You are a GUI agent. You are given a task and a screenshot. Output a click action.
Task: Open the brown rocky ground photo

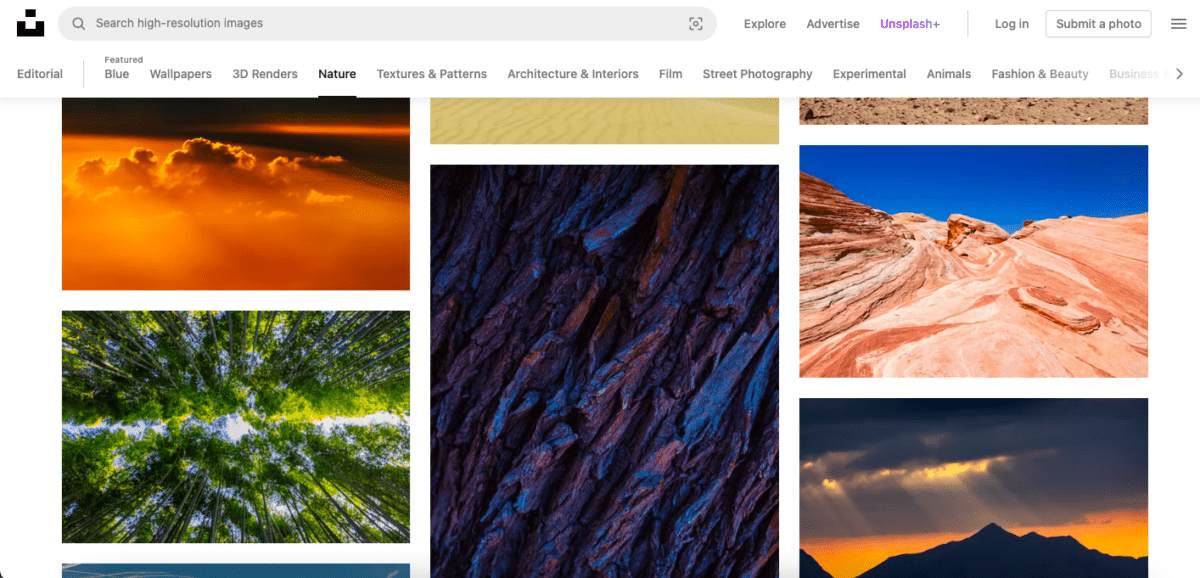pyautogui.click(x=973, y=111)
